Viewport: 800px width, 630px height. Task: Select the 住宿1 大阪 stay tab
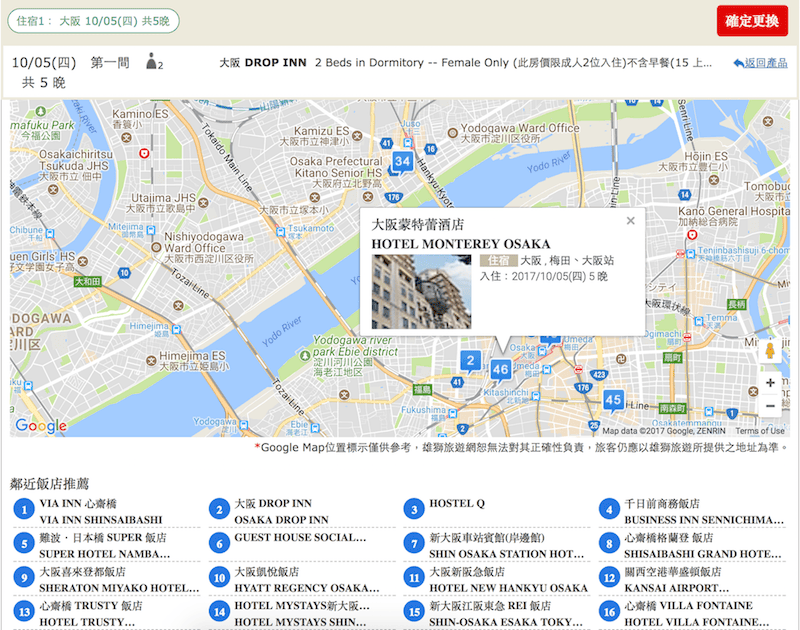(x=93, y=20)
